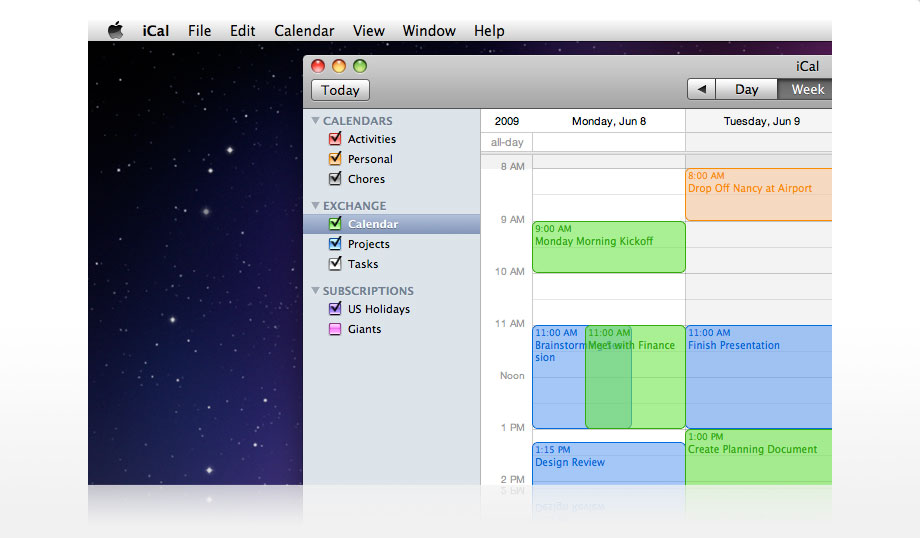The image size is (920, 538).
Task: Select the Projects calendar name
Action: [368, 244]
